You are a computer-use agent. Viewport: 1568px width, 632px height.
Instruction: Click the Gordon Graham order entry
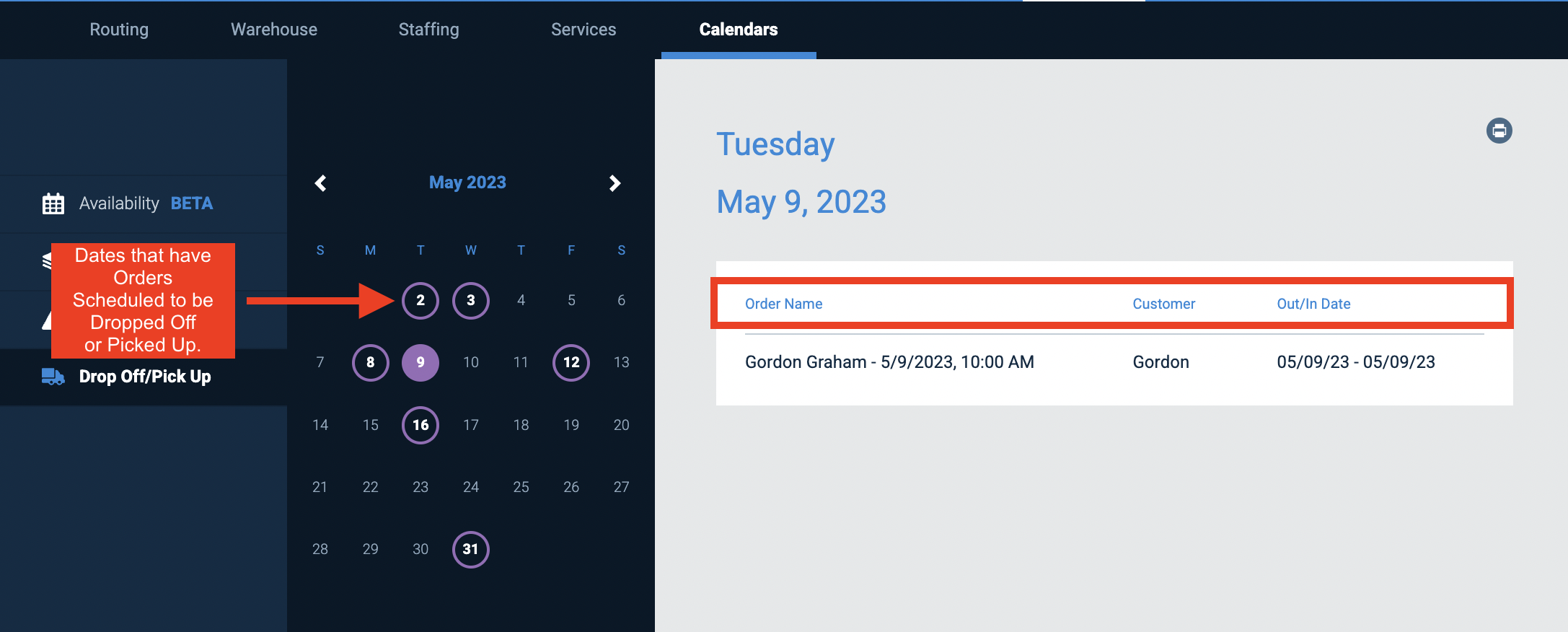point(889,361)
